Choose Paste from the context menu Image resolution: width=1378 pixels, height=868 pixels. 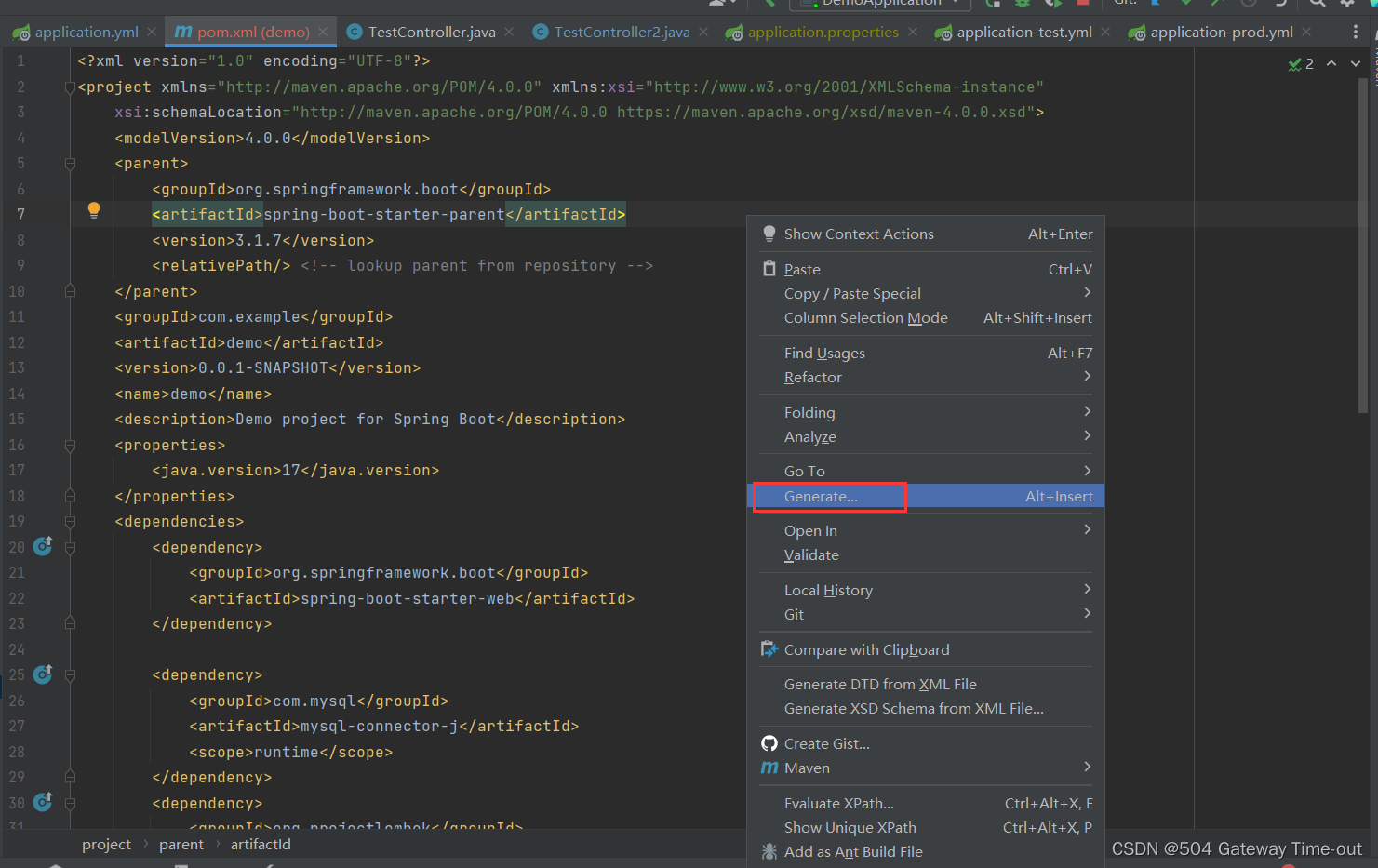(x=926, y=270)
